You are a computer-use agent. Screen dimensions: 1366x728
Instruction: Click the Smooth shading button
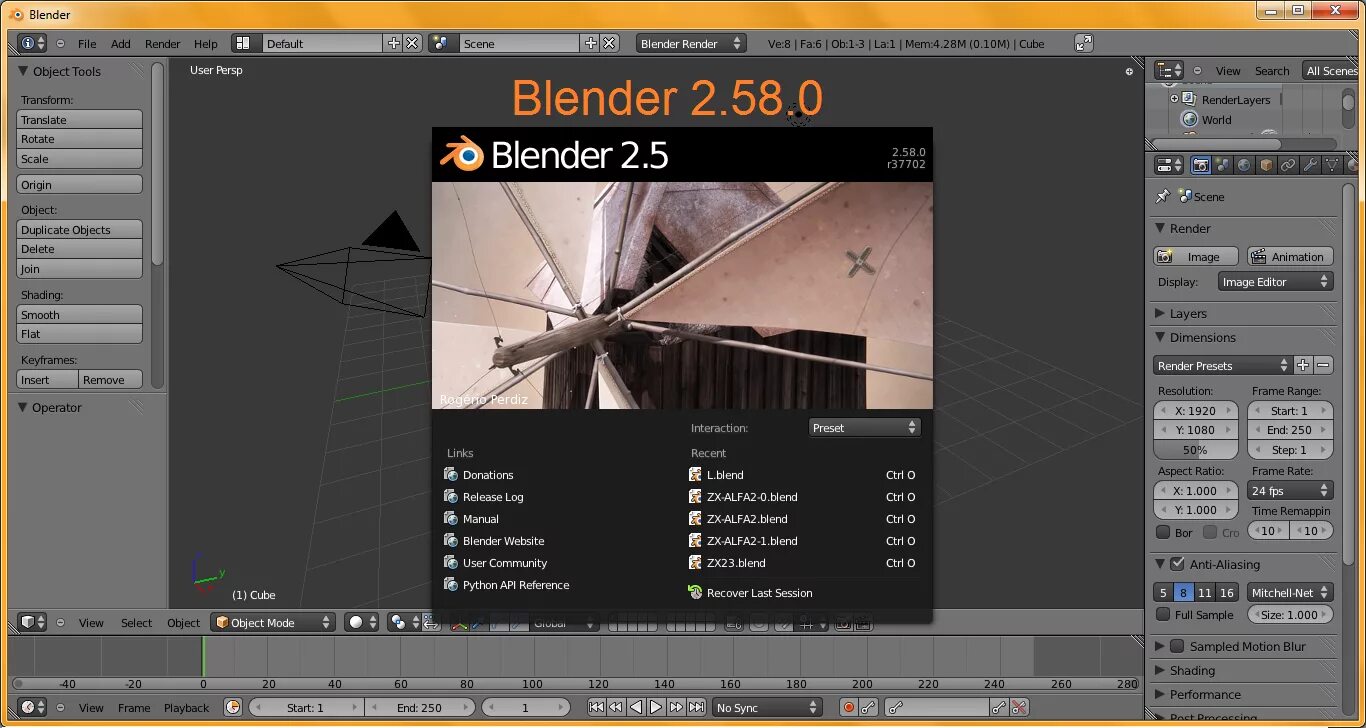tap(80, 314)
